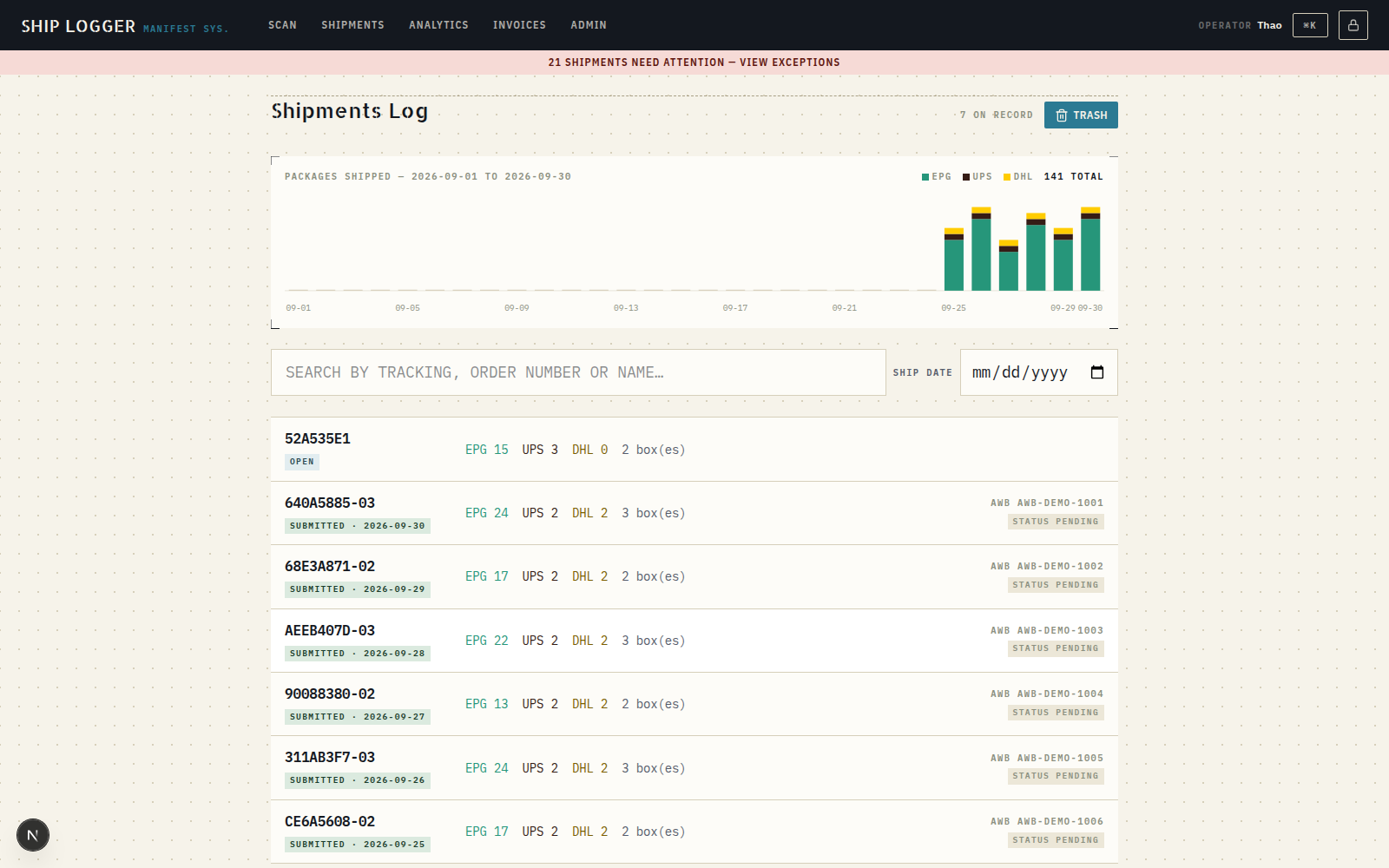Focus the tracking search field
Screen dimensions: 1389x868
[x=578, y=372]
